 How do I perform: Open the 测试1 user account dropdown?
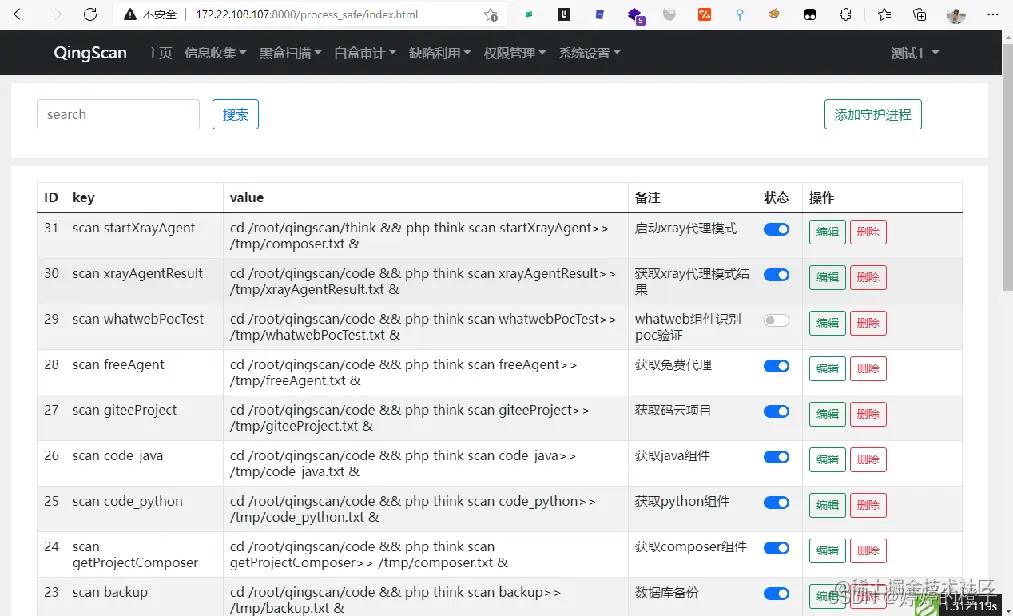(x=915, y=53)
